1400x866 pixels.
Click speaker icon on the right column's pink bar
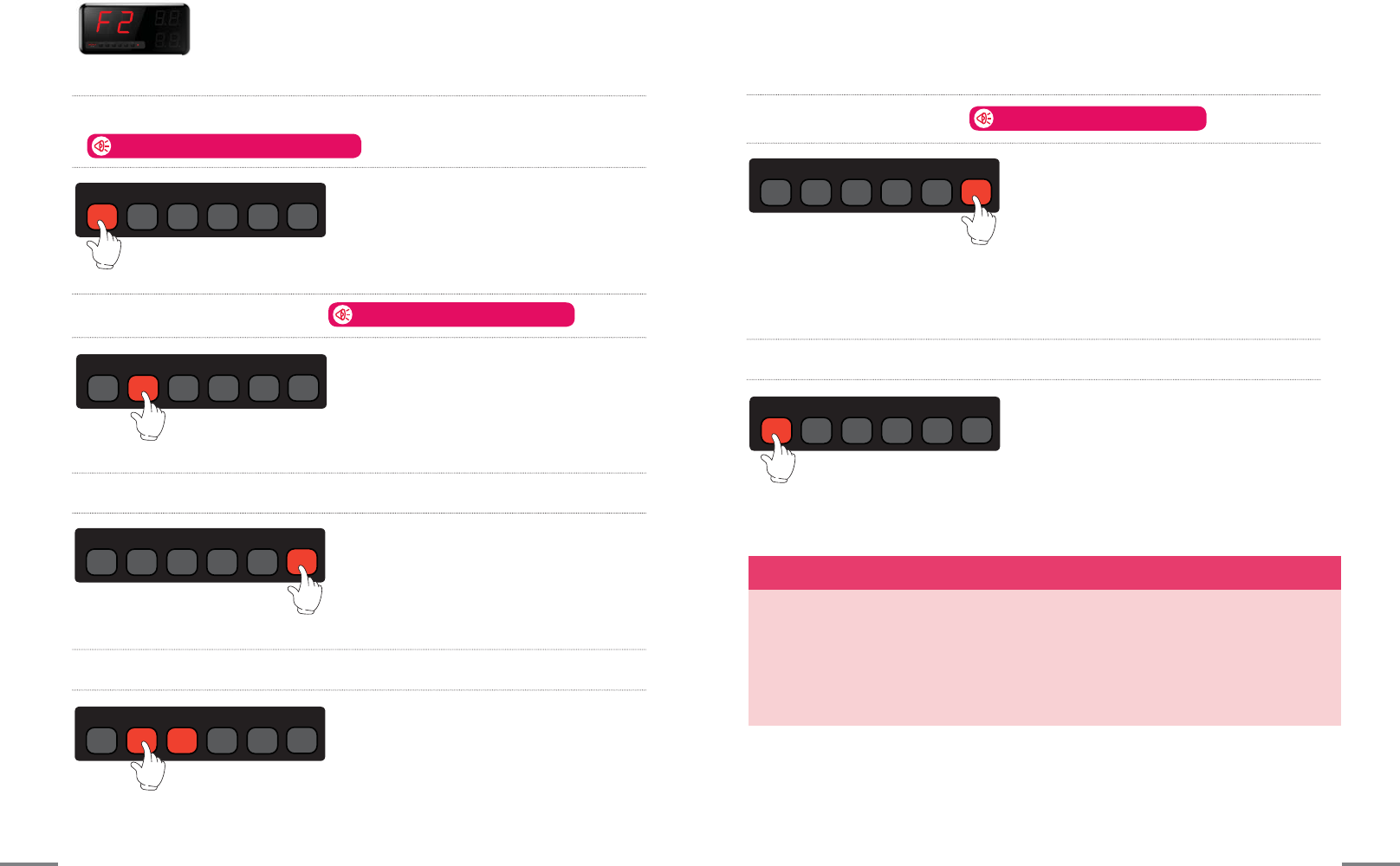983,119
